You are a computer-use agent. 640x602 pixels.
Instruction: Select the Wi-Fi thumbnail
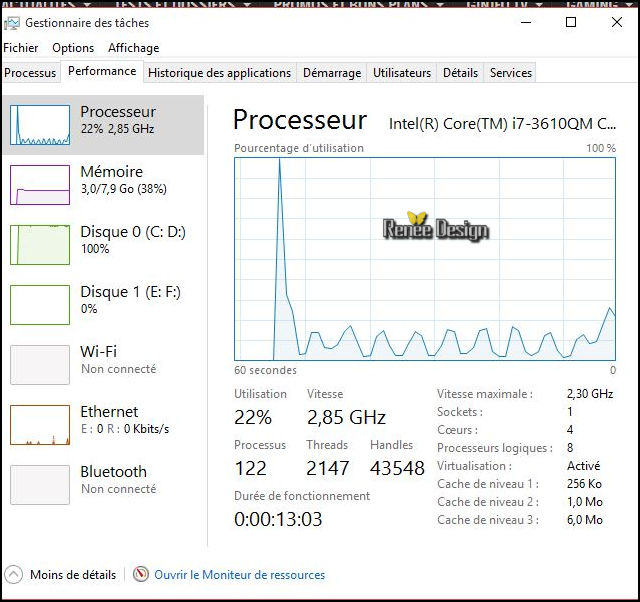point(40,365)
